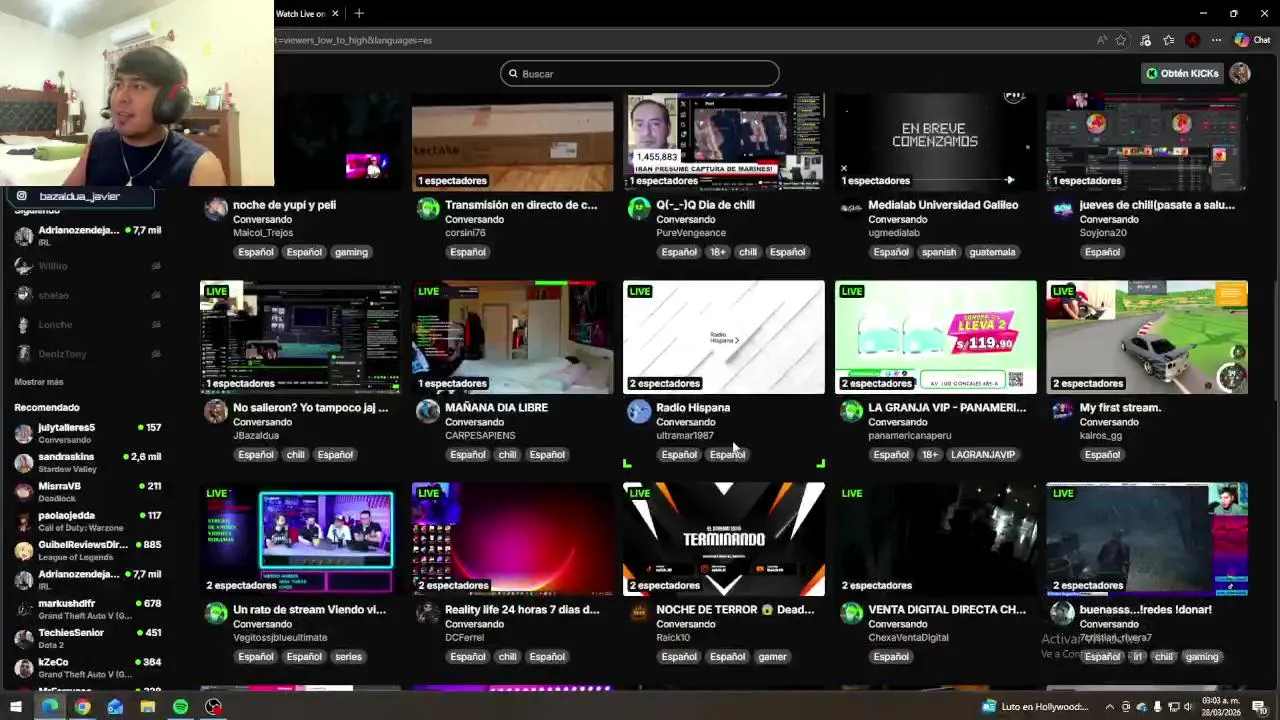The height and width of the screenshot is (720, 1280).
Task: Click the panamericanaperu channel avatar
Action: [x=851, y=411]
